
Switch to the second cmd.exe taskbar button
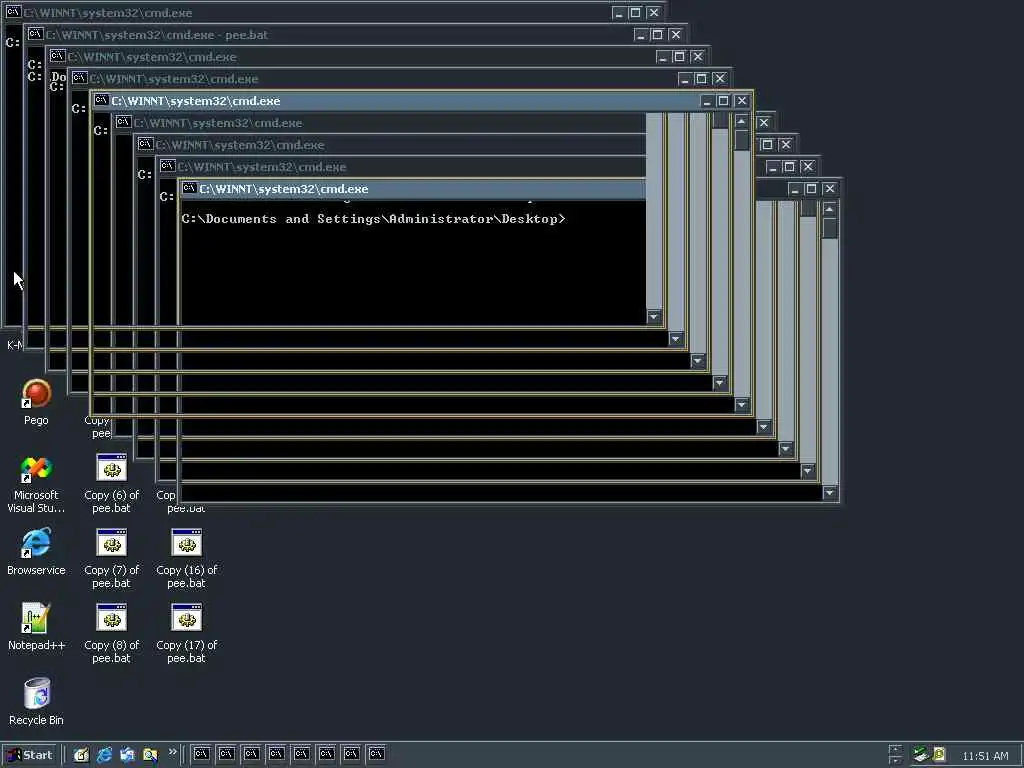click(x=226, y=754)
